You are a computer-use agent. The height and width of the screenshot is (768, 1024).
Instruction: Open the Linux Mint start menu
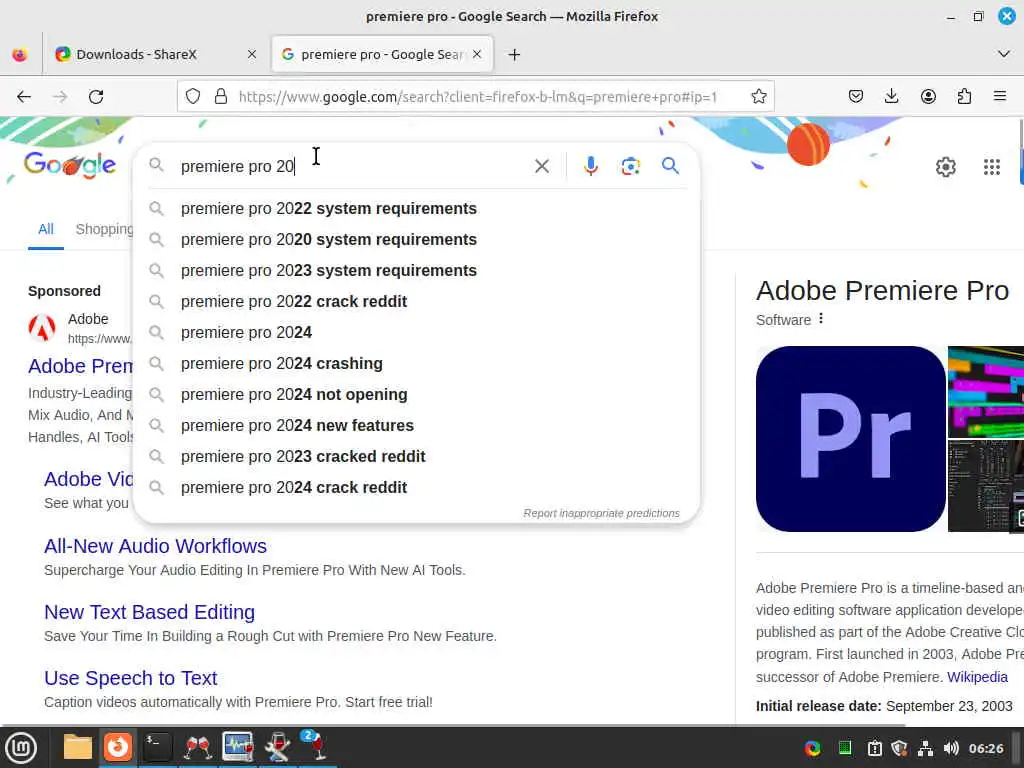(x=22, y=747)
